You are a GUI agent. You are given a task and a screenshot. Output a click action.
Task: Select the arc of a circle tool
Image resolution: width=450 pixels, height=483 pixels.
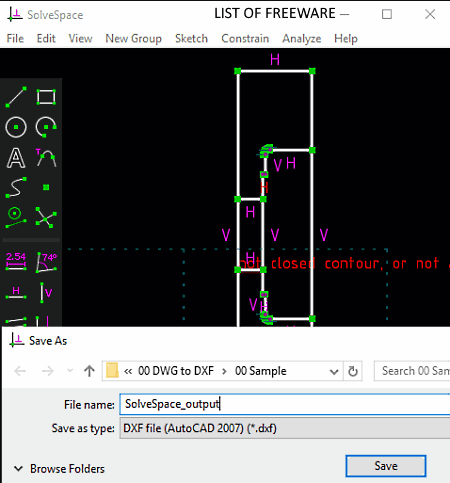(x=46, y=127)
